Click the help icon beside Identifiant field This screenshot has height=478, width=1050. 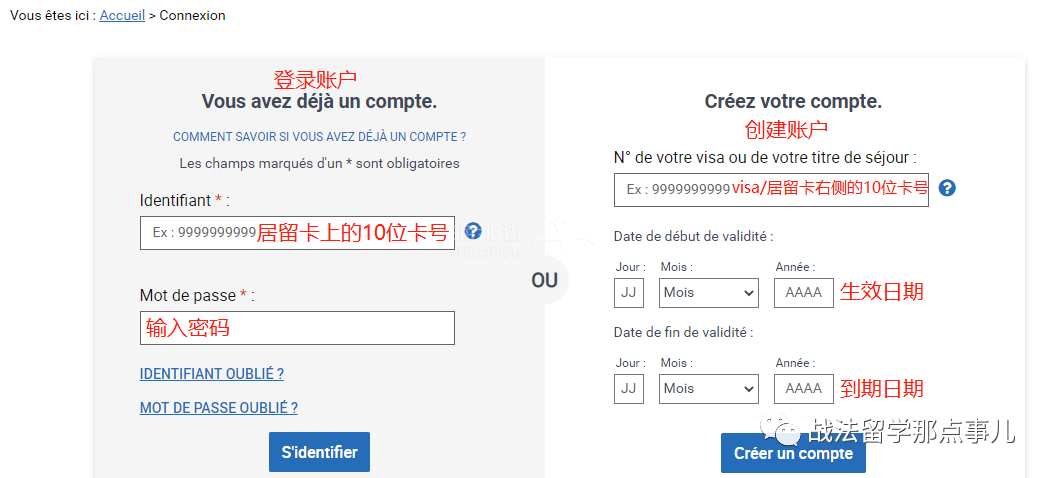[x=473, y=231]
